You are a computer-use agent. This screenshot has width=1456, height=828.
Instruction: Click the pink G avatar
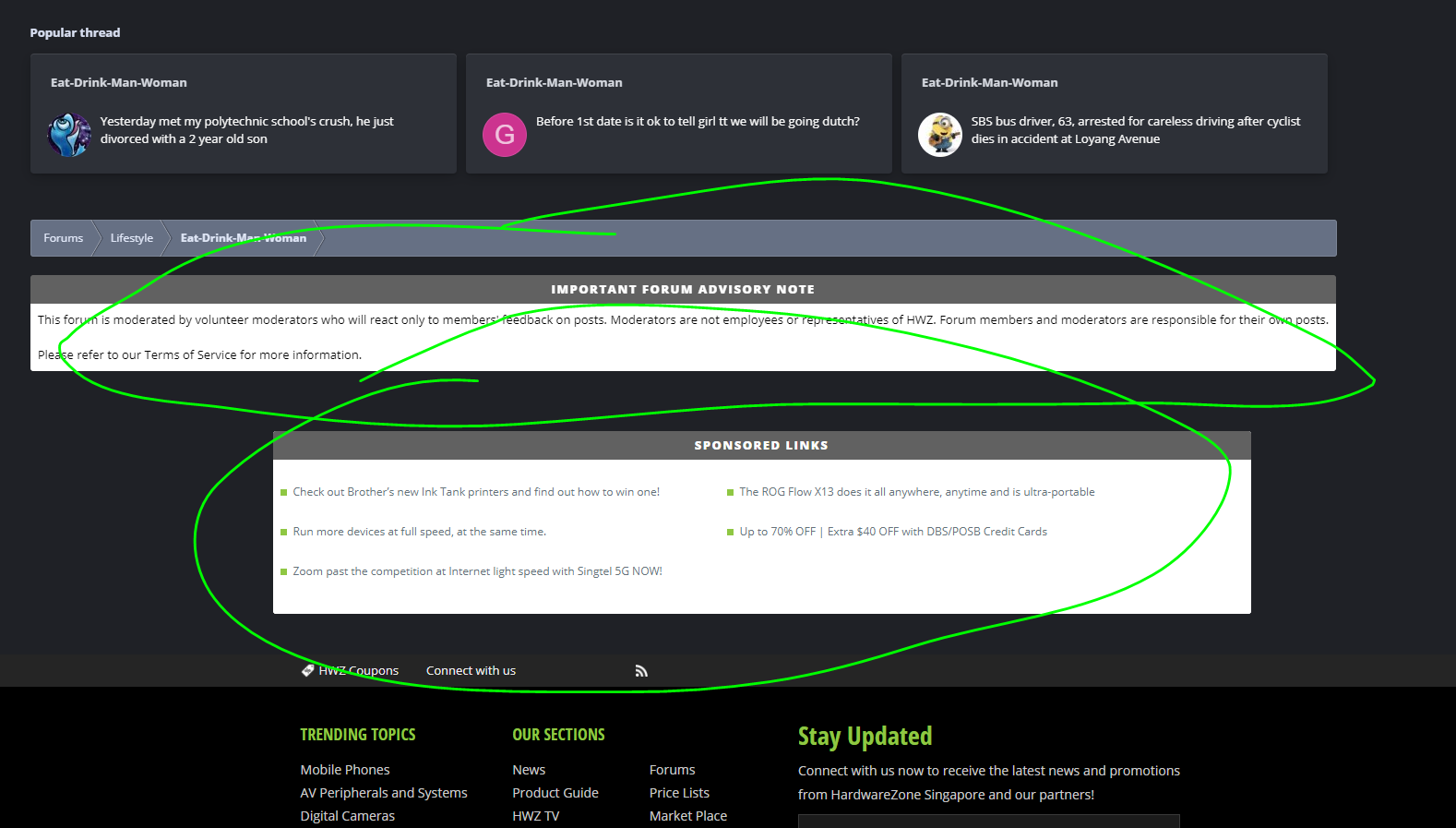(x=505, y=135)
